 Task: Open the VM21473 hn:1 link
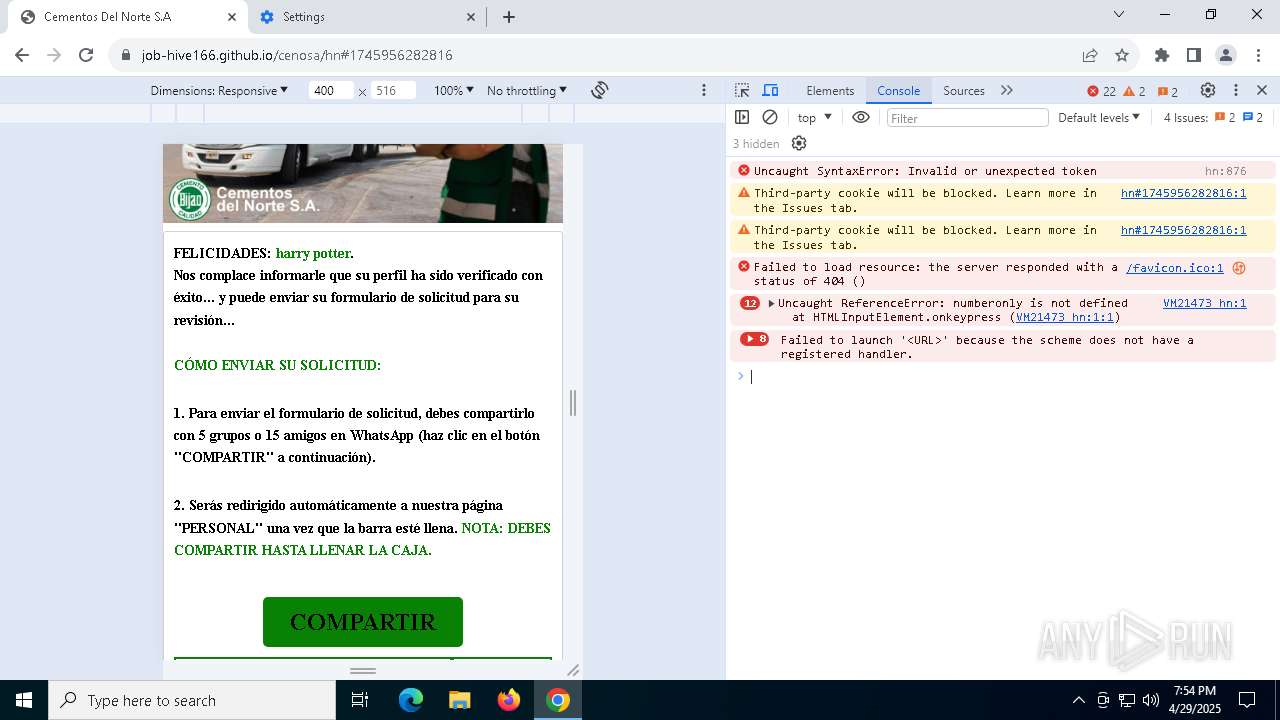click(1204, 303)
